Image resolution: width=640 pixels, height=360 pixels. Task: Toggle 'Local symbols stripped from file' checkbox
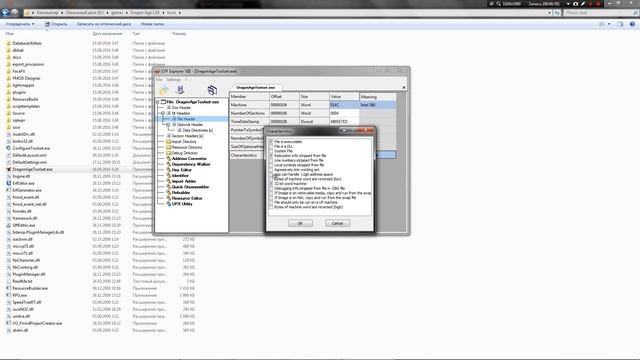(x=271, y=165)
